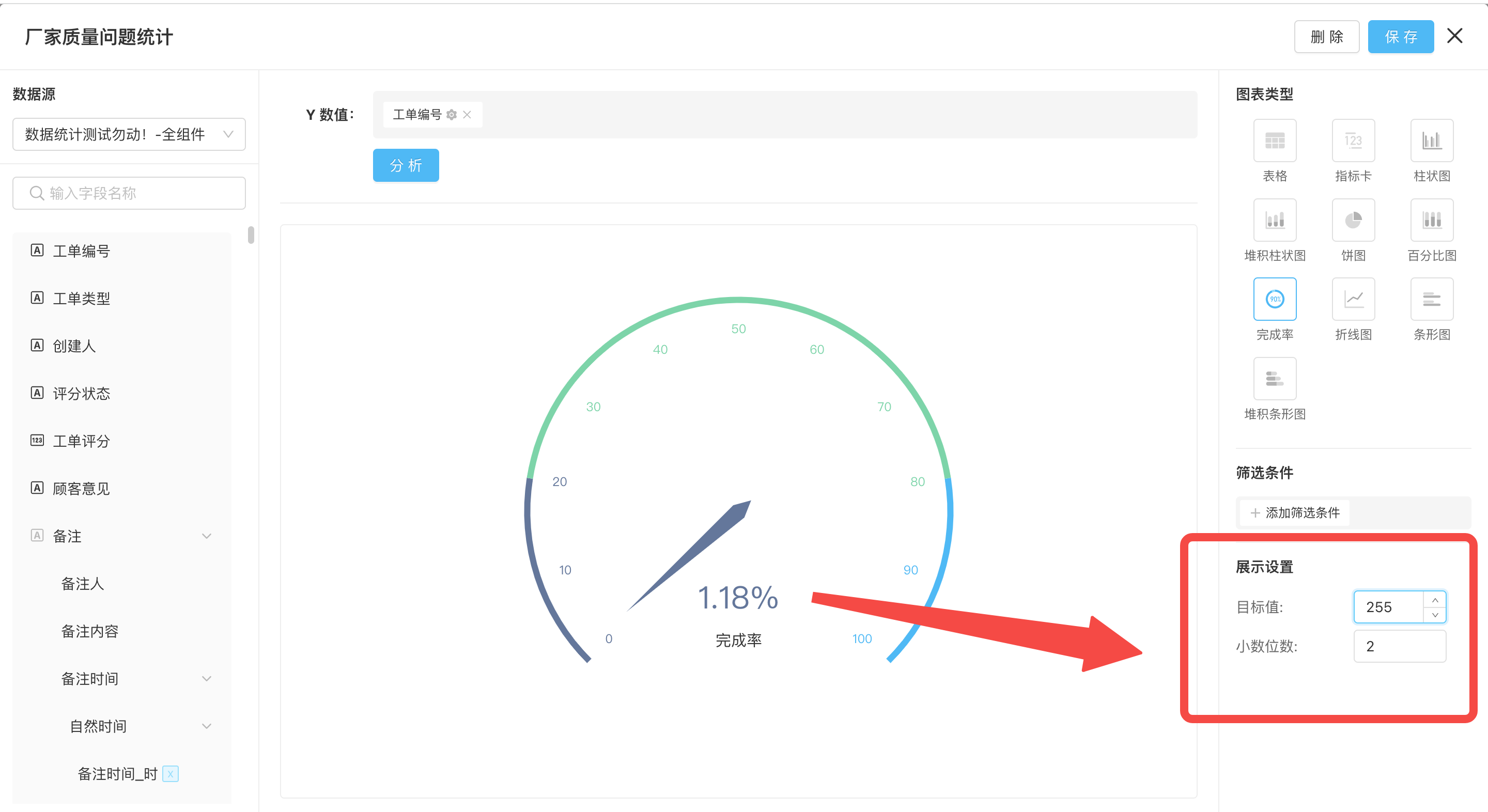Click the 1.18% completion rate value on gauge
Viewport: 1488px width, 812px height.
(738, 598)
